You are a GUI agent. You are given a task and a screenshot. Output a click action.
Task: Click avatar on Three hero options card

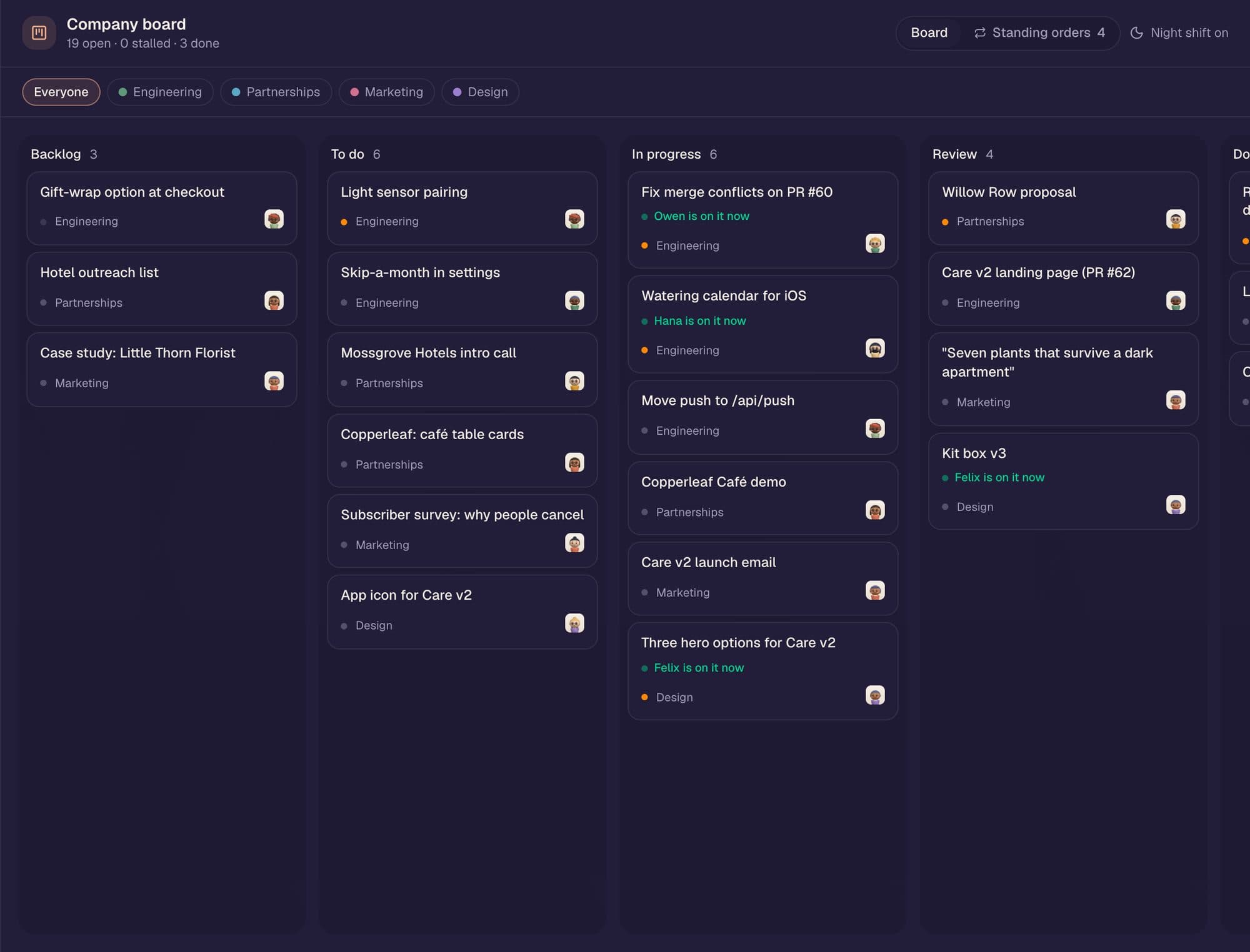coord(875,695)
